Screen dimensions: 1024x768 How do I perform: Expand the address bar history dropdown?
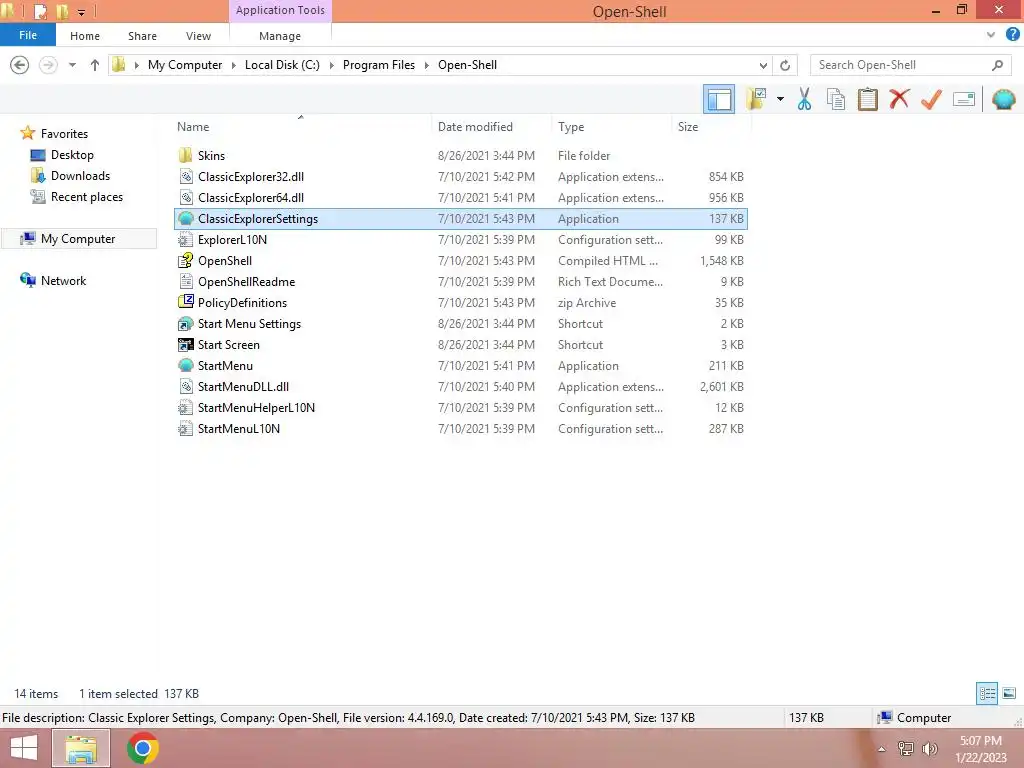click(x=763, y=65)
